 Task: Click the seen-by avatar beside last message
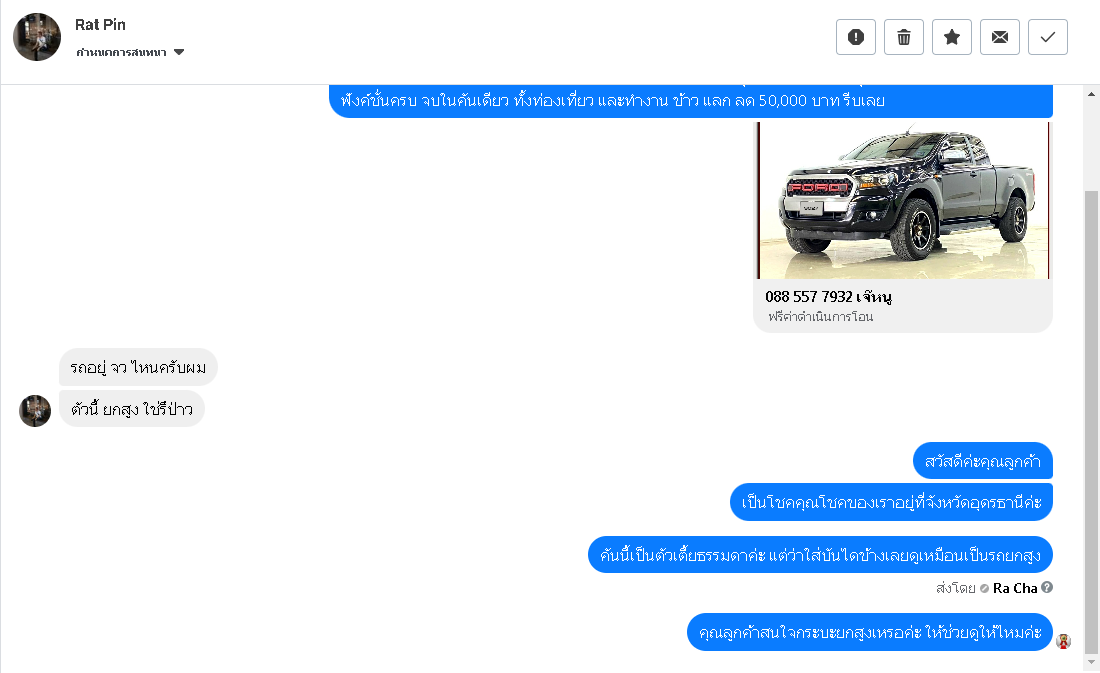1064,641
